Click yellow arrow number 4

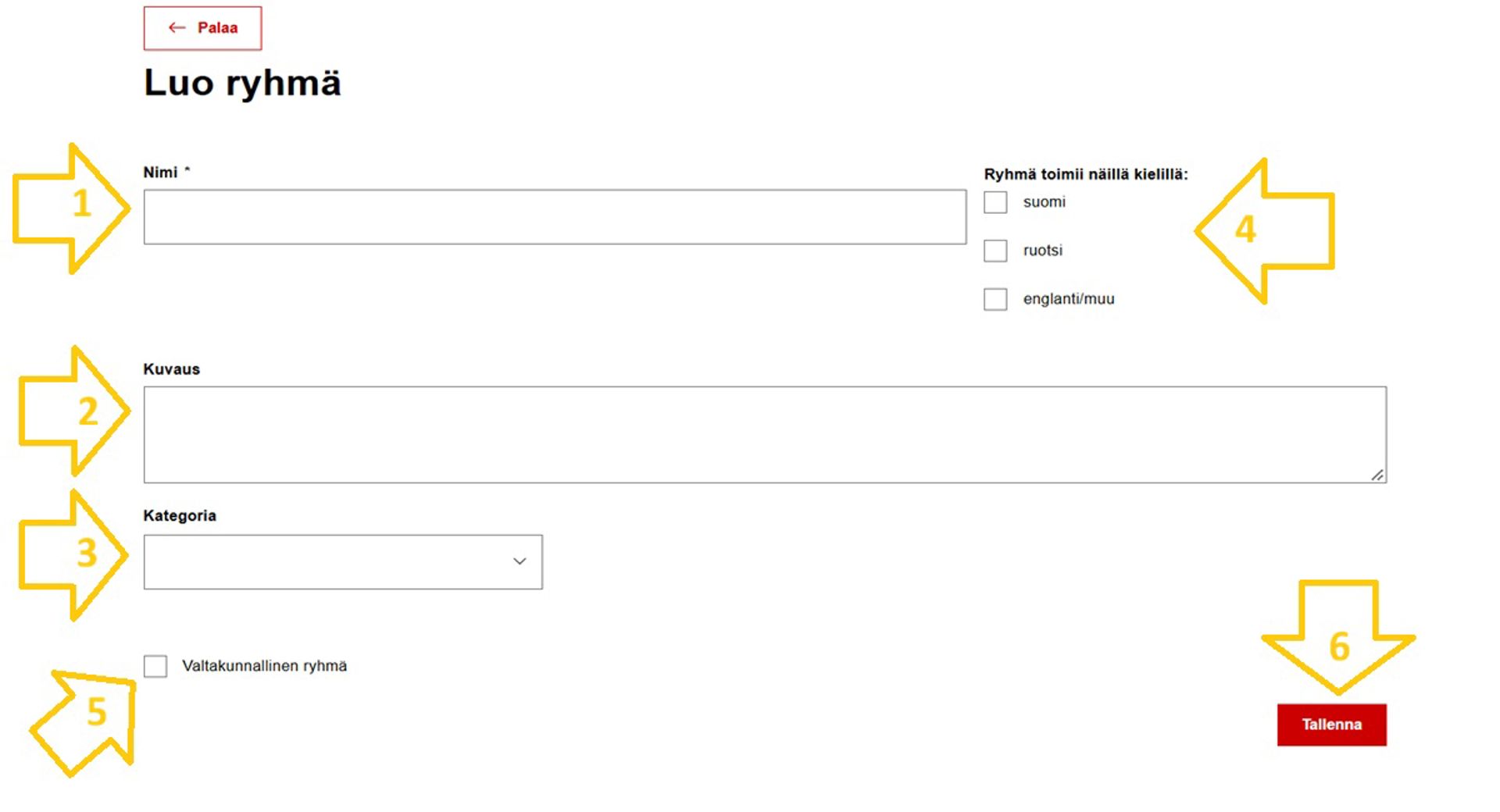(1265, 230)
